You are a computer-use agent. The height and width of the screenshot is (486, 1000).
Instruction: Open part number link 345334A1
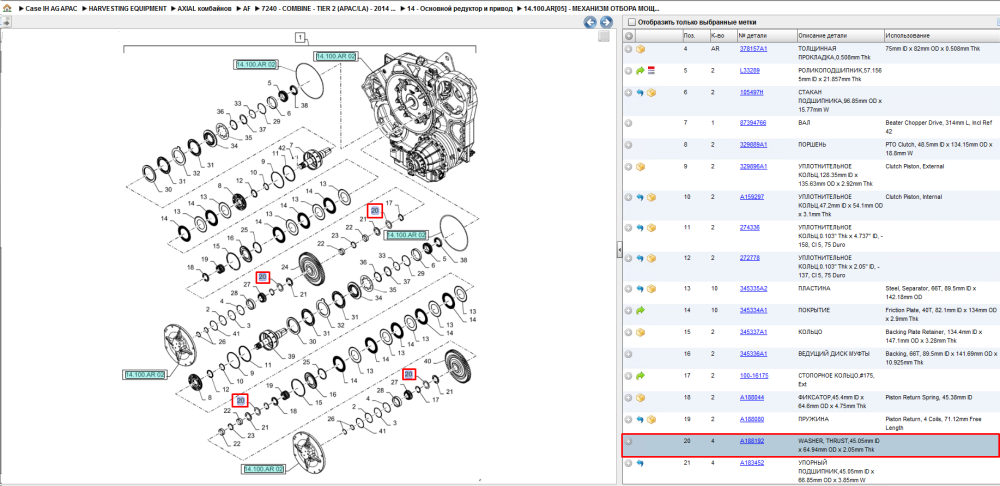(753, 310)
